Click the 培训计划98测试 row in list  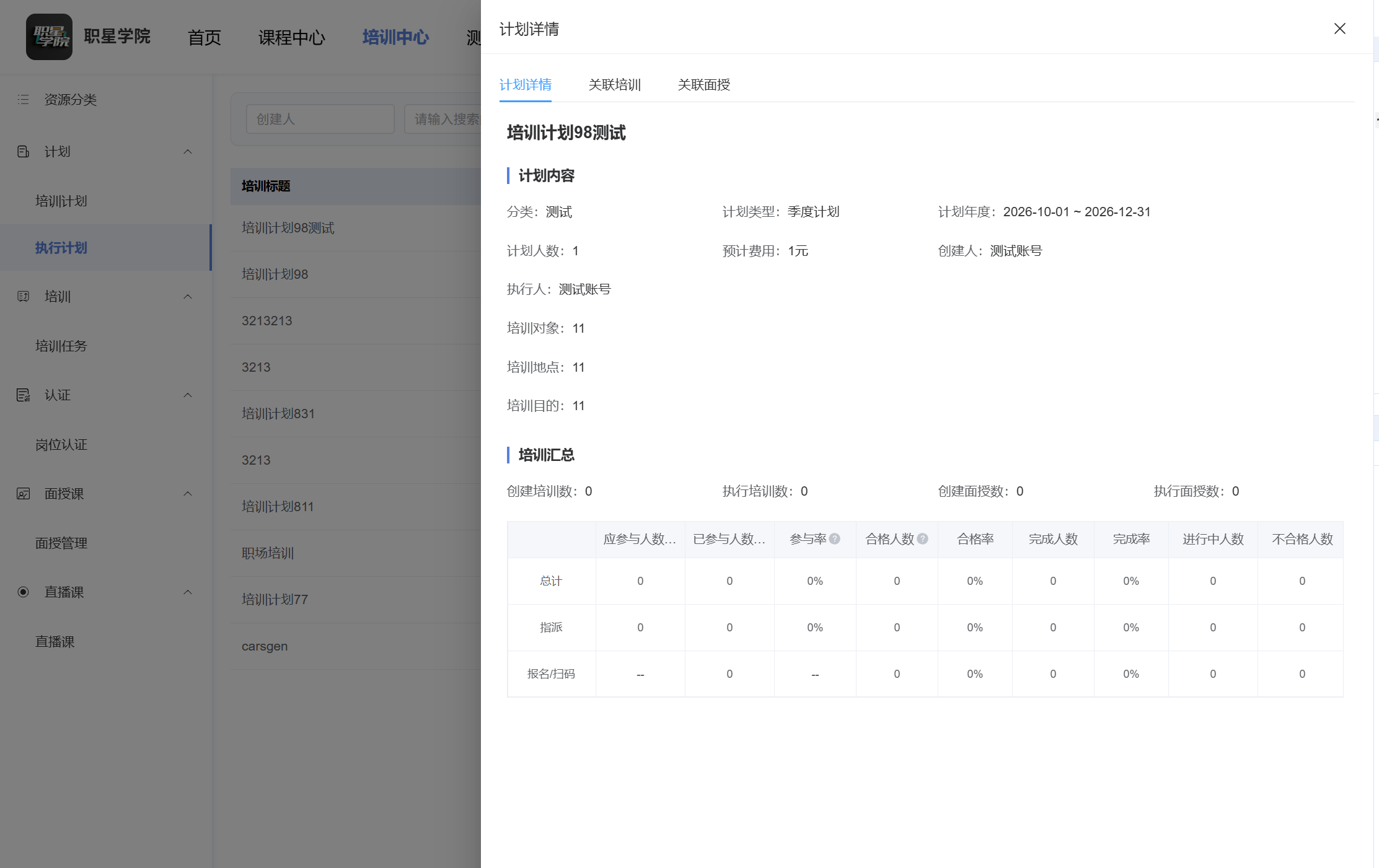click(x=356, y=228)
